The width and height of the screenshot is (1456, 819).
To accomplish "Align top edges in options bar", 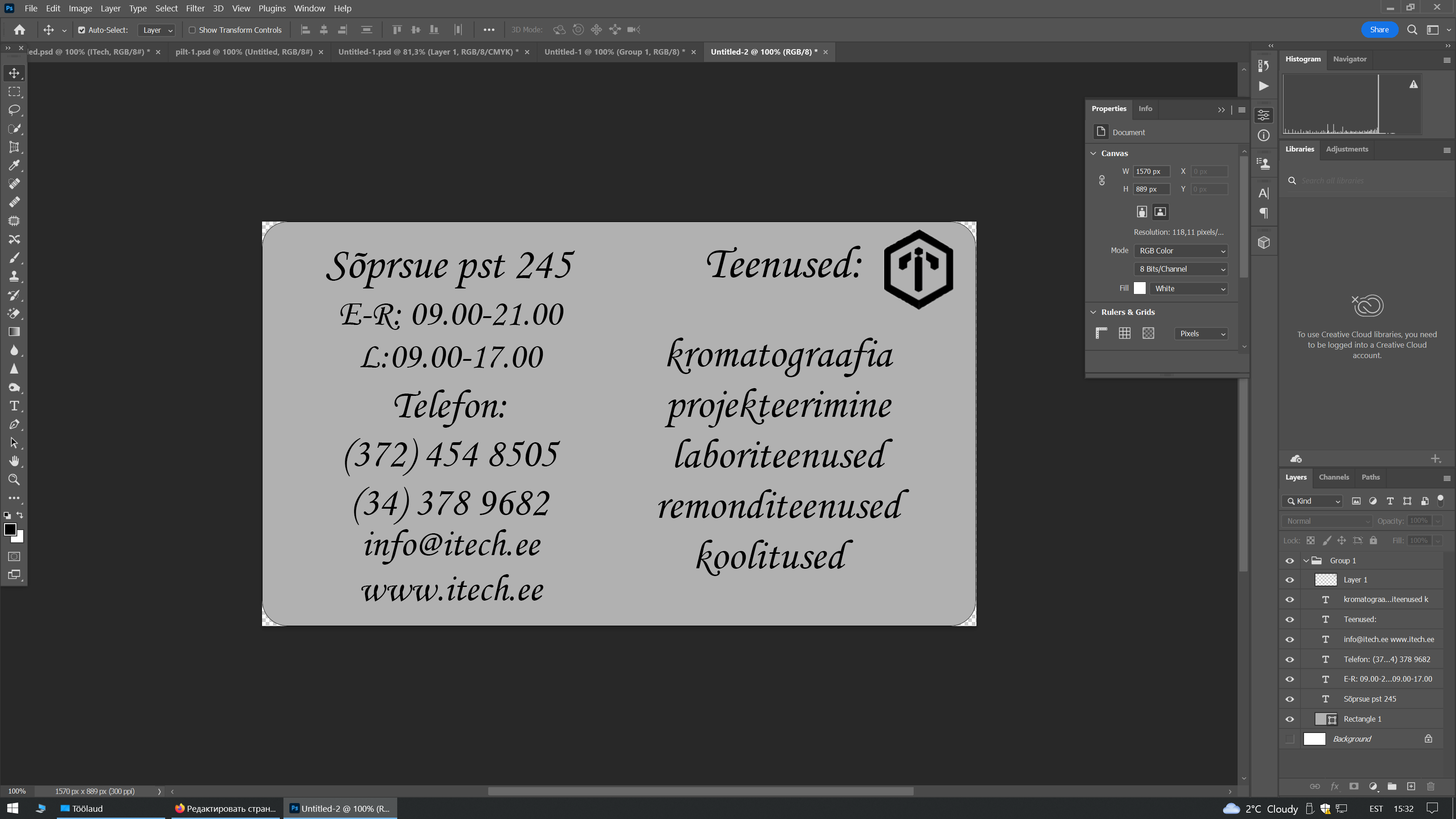I will click(x=397, y=30).
